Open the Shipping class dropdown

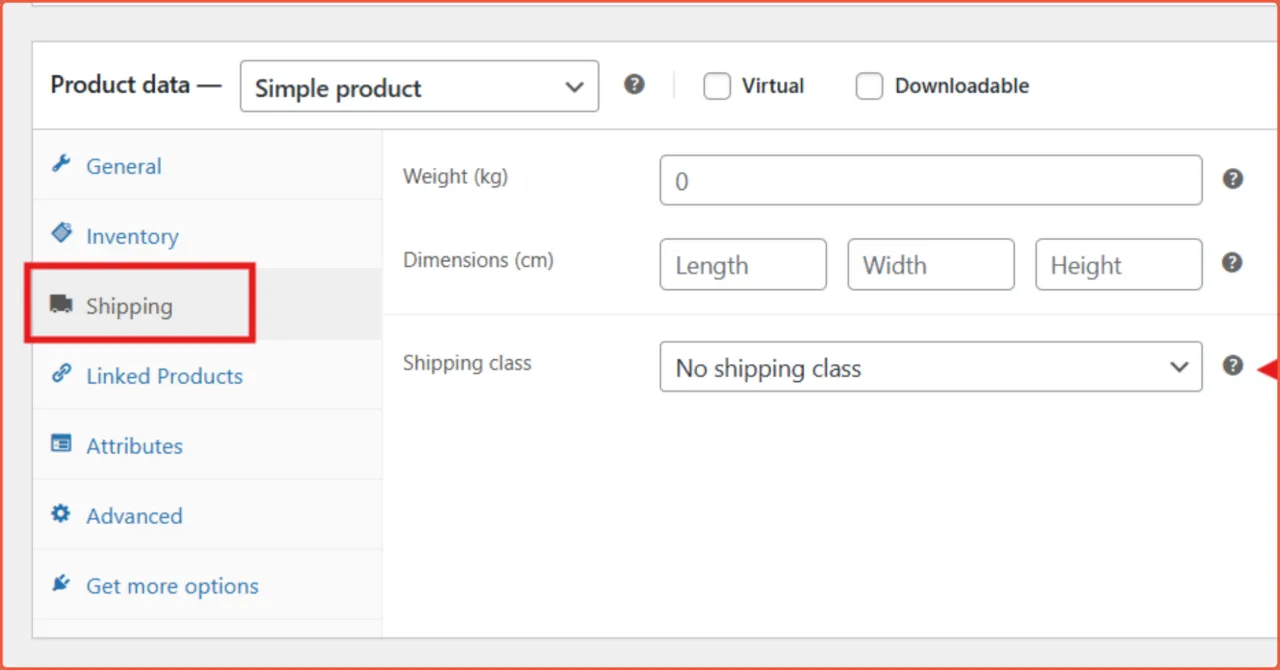[x=930, y=367]
